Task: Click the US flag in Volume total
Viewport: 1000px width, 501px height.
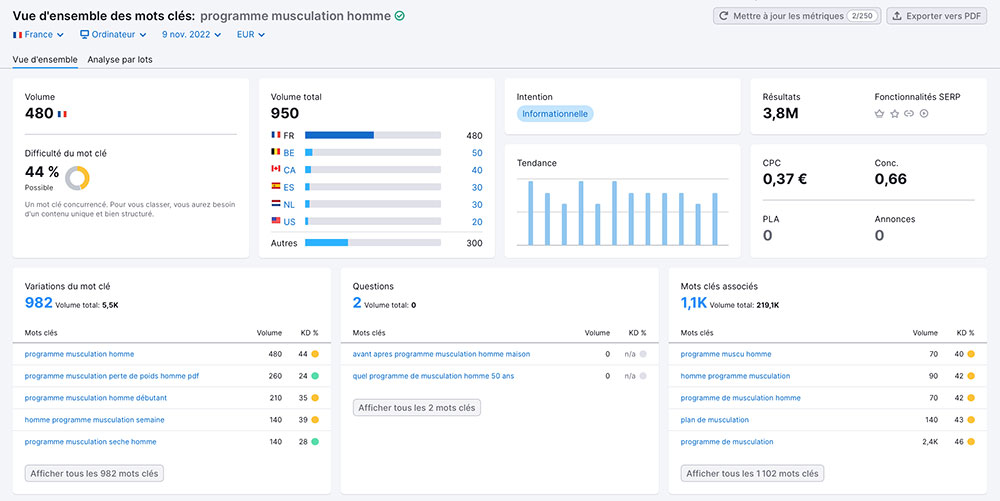Action: pos(276,221)
